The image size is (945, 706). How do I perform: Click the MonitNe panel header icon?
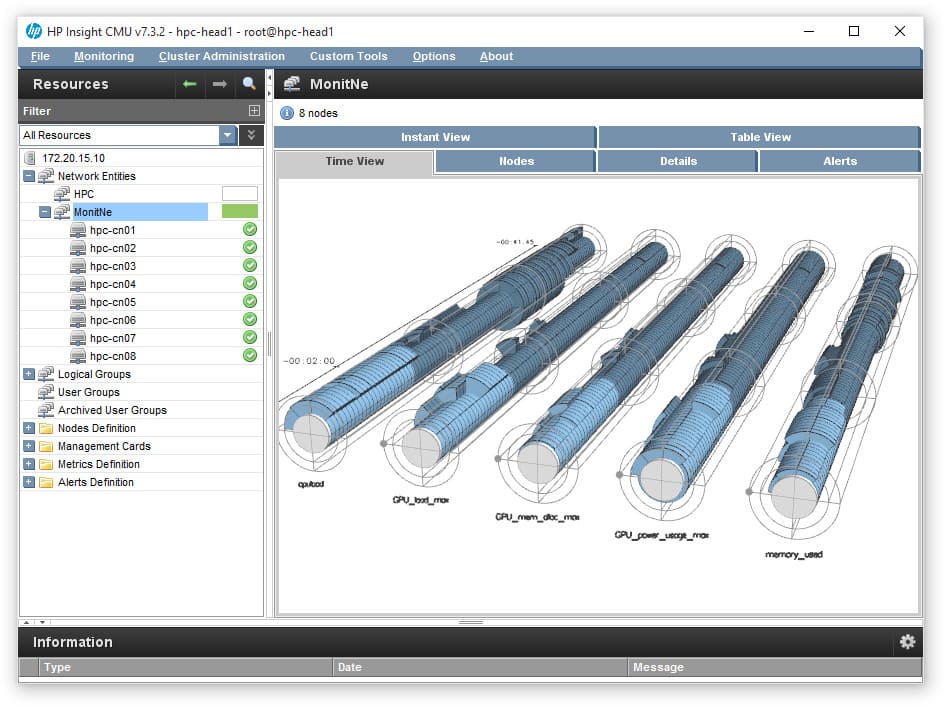[292, 84]
